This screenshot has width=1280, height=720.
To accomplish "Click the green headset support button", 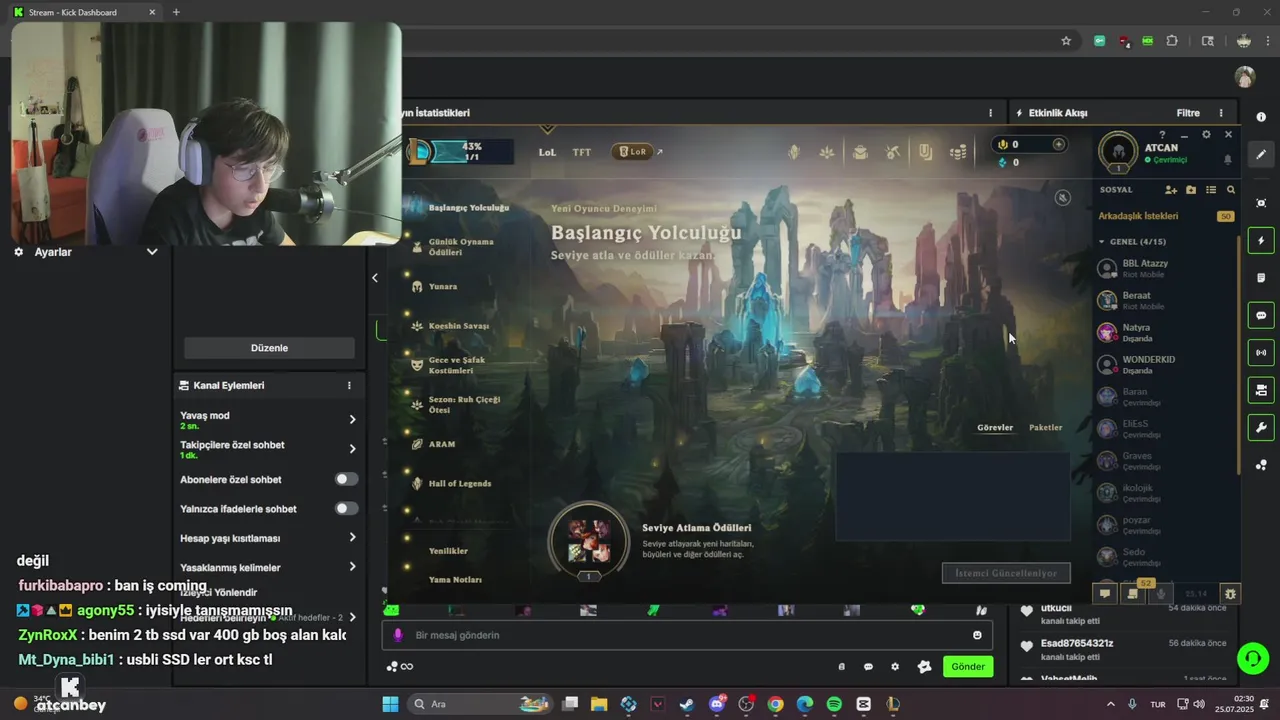I will click(1252, 657).
